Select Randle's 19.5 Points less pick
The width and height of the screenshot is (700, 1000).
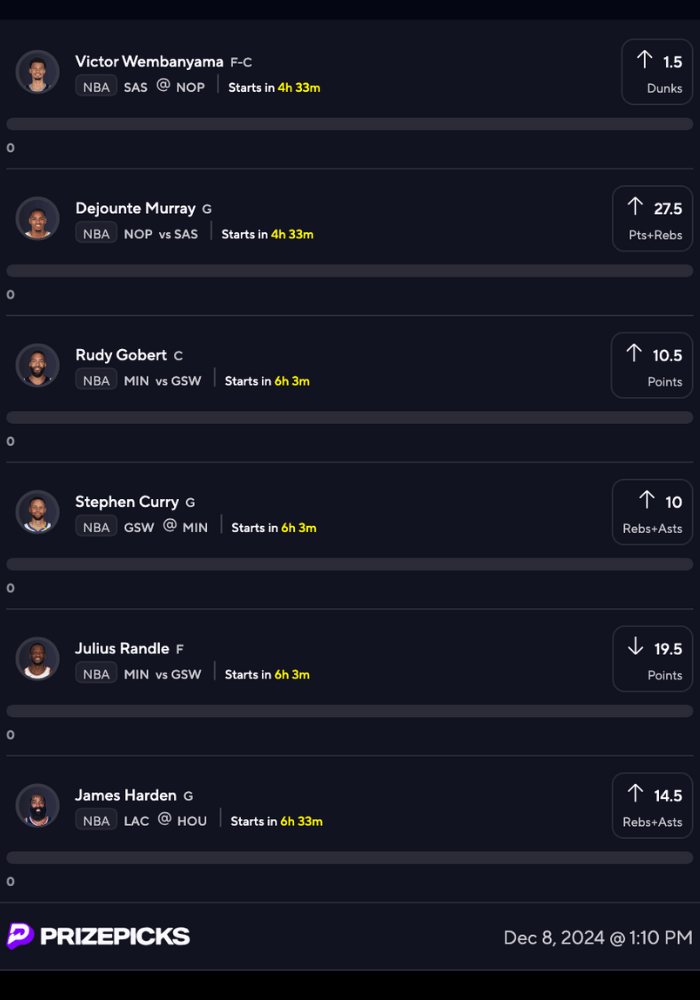pyautogui.click(x=653, y=659)
